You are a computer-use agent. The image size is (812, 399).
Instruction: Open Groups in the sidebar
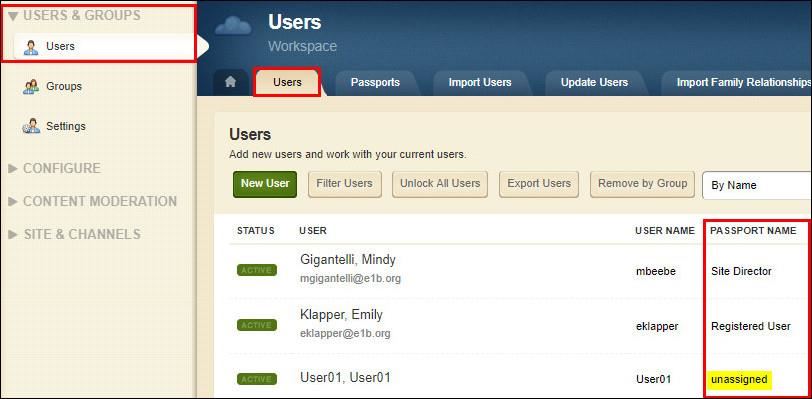click(x=64, y=86)
